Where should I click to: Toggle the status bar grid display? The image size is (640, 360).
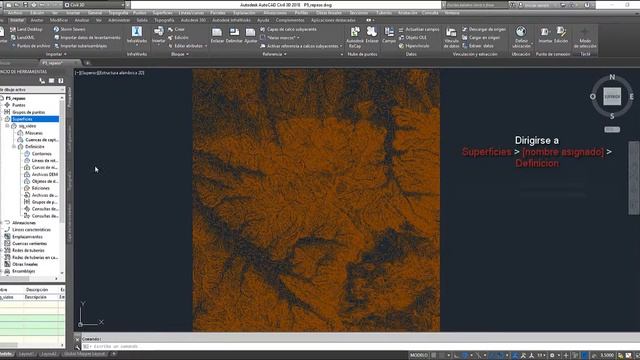434,356
